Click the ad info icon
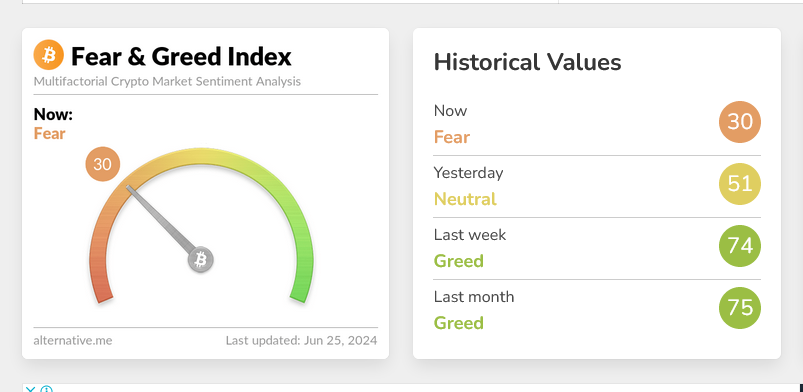 tap(46, 389)
